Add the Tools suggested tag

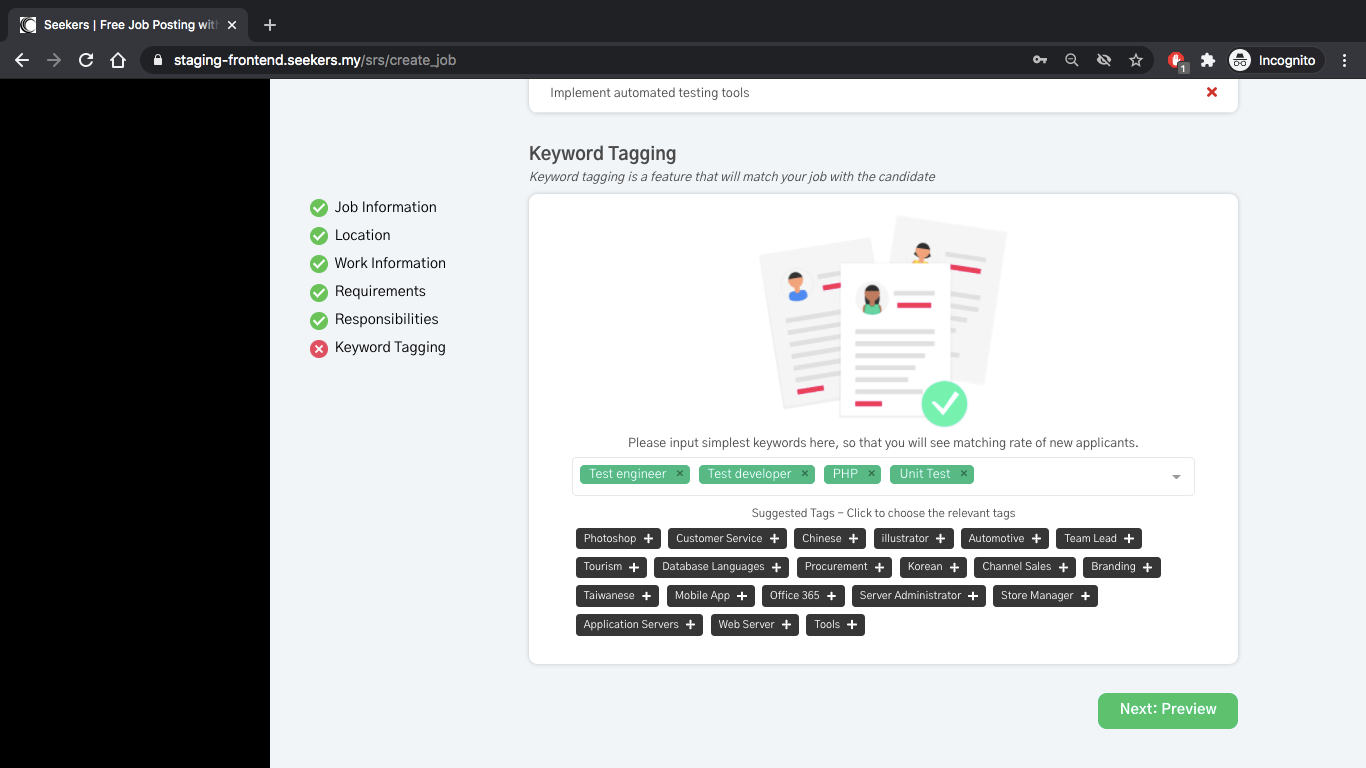point(835,625)
